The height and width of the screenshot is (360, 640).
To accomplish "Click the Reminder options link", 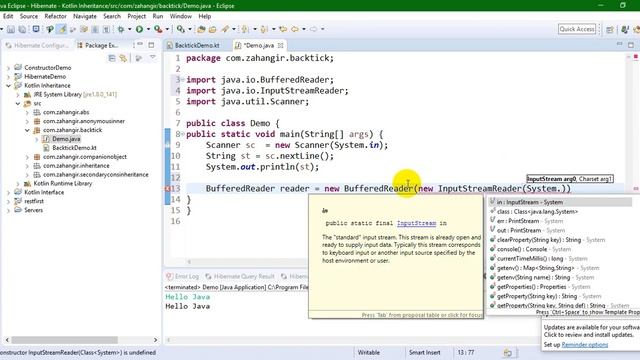I will click(x=584, y=345).
